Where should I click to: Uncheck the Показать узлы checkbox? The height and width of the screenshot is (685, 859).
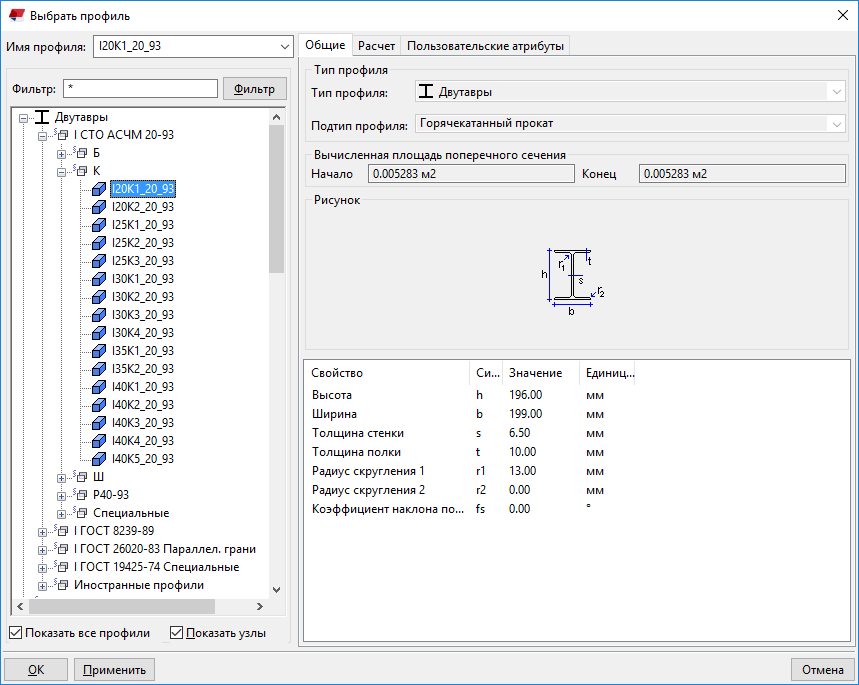click(177, 633)
